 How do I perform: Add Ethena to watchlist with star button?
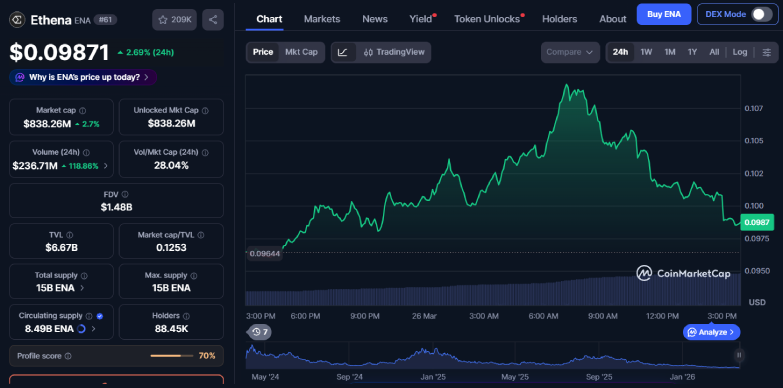tap(174, 20)
